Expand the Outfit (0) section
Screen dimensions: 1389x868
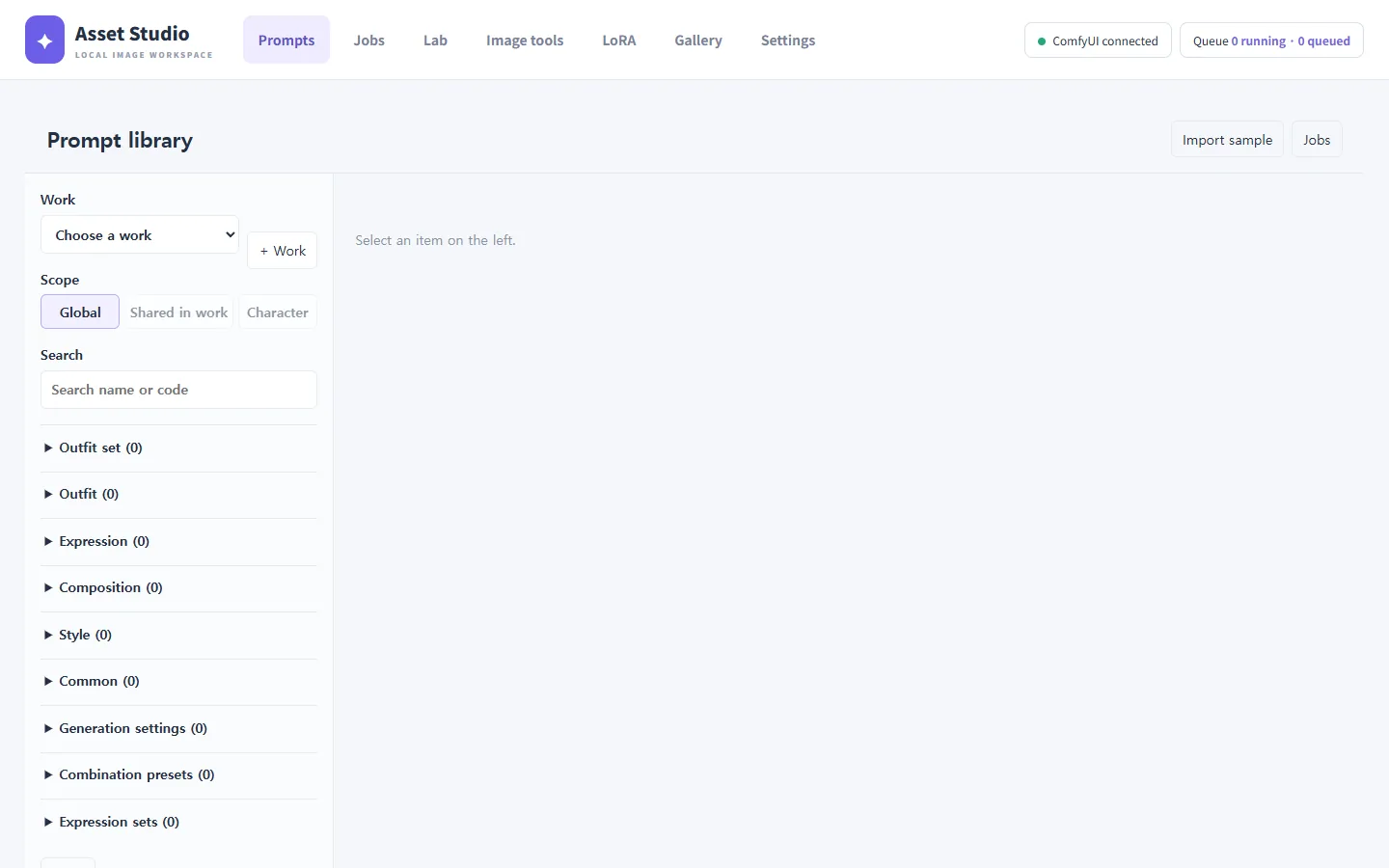(178, 494)
